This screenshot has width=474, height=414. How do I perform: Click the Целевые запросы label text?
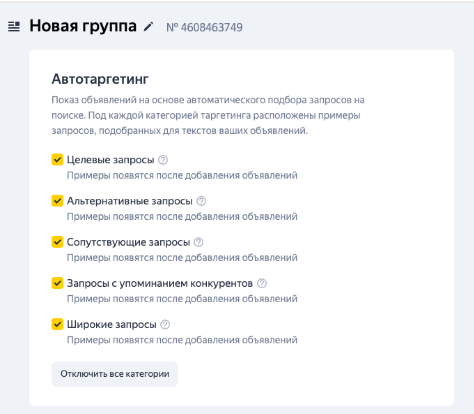pos(111,160)
